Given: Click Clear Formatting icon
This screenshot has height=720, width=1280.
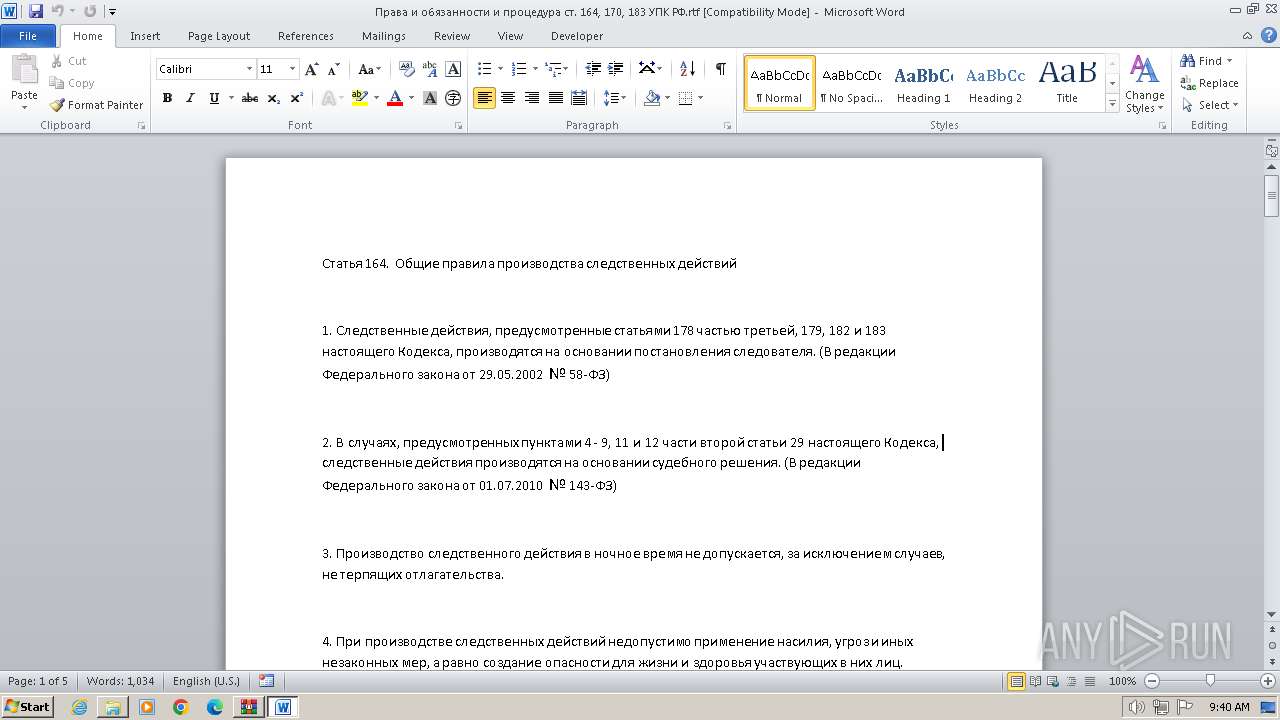Looking at the screenshot, I should (x=407, y=69).
